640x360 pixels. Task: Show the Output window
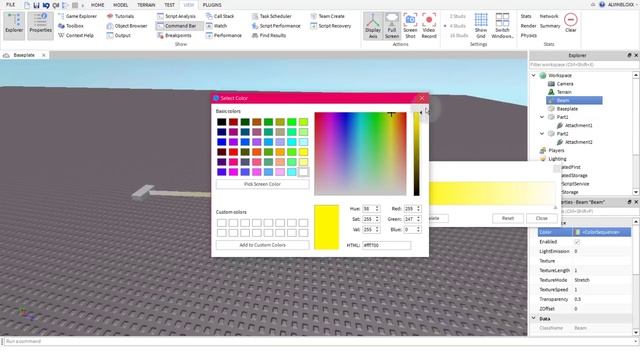(119, 36)
